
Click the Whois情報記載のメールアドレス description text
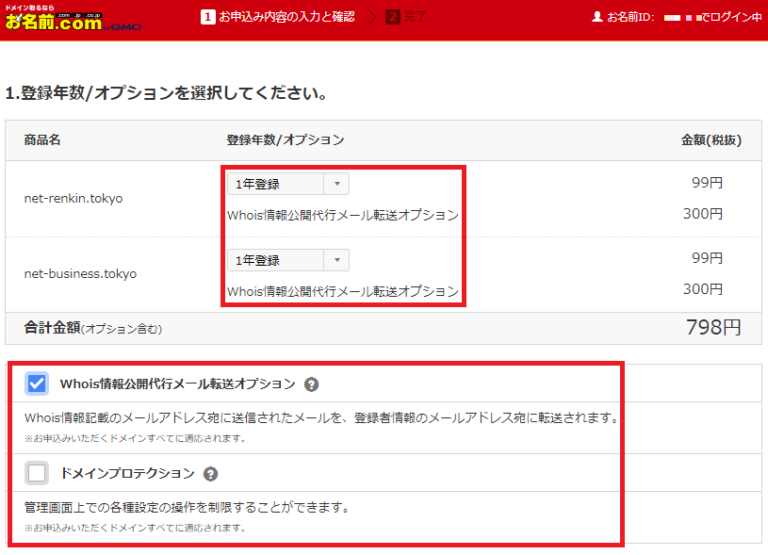click(321, 418)
